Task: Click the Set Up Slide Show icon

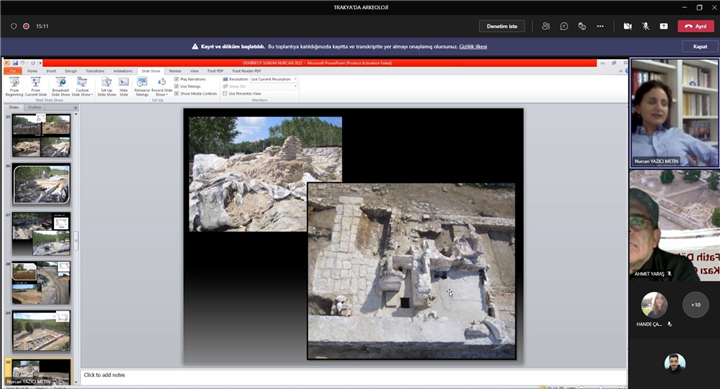Action: point(106,86)
